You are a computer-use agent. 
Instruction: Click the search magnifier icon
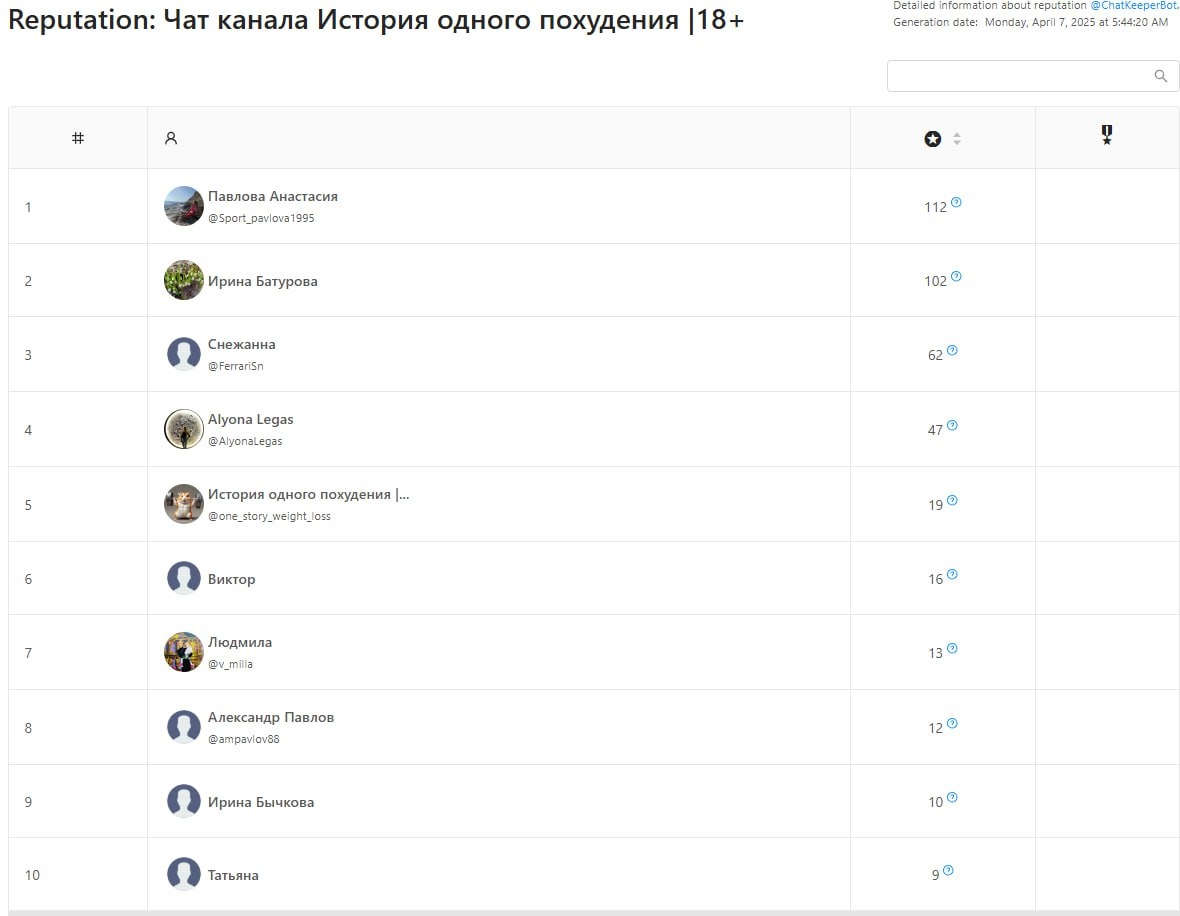point(1160,76)
